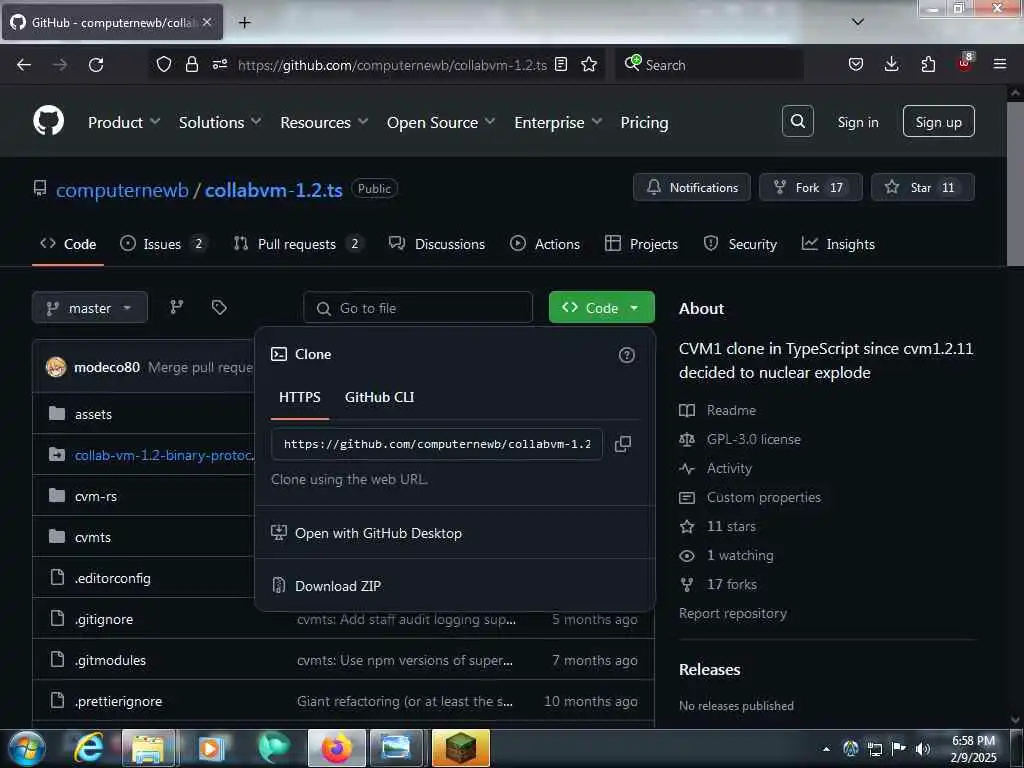The width and height of the screenshot is (1024, 768).
Task: Open Projects tab
Action: [641, 244]
